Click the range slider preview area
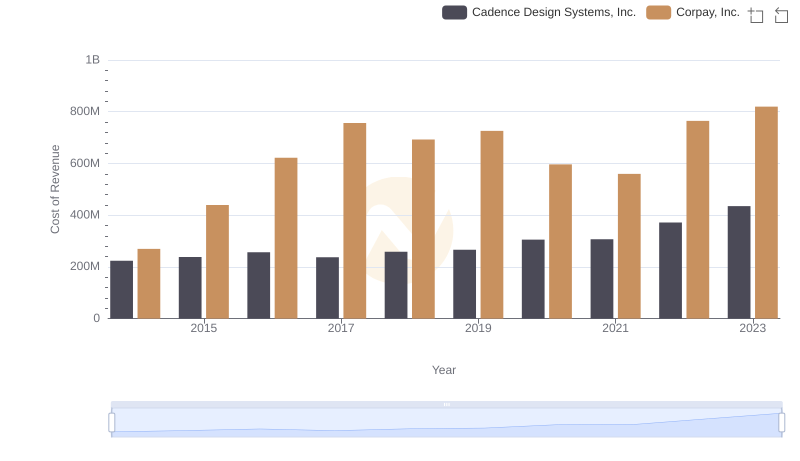The image size is (800, 461). point(446,422)
